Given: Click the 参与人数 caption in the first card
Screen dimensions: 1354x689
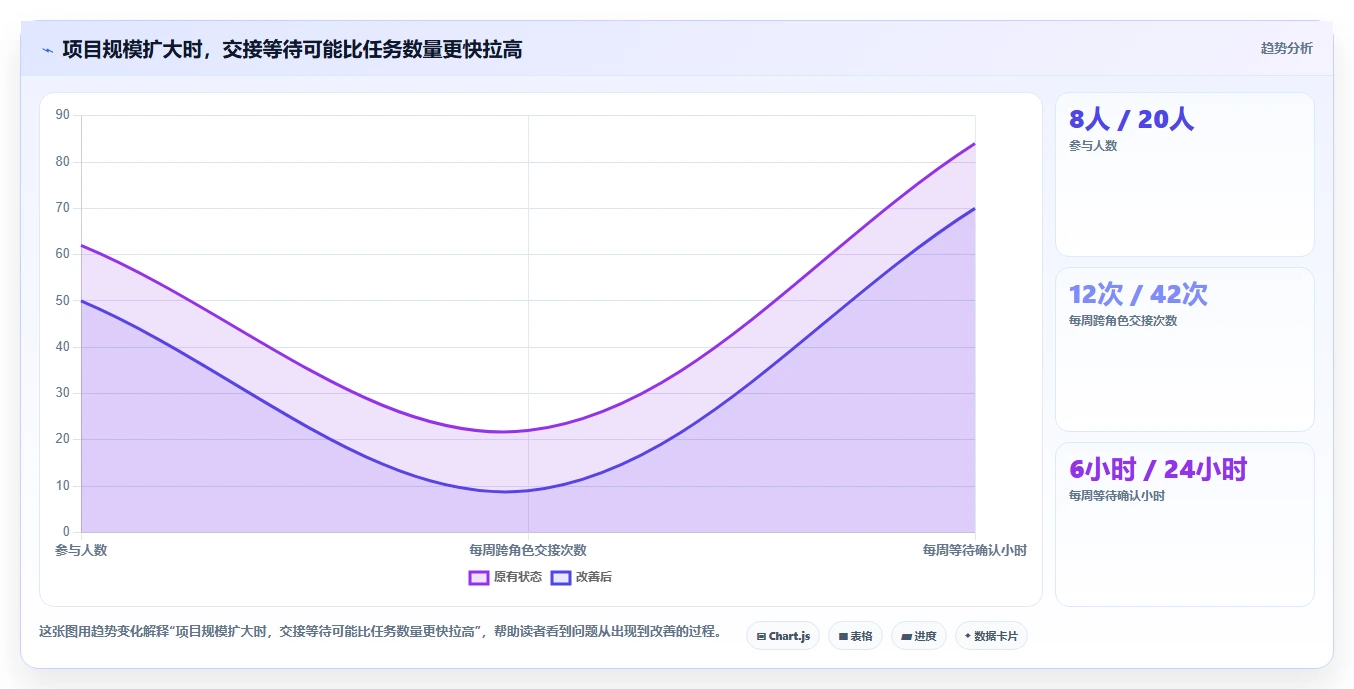Looking at the screenshot, I should coord(1093,146).
